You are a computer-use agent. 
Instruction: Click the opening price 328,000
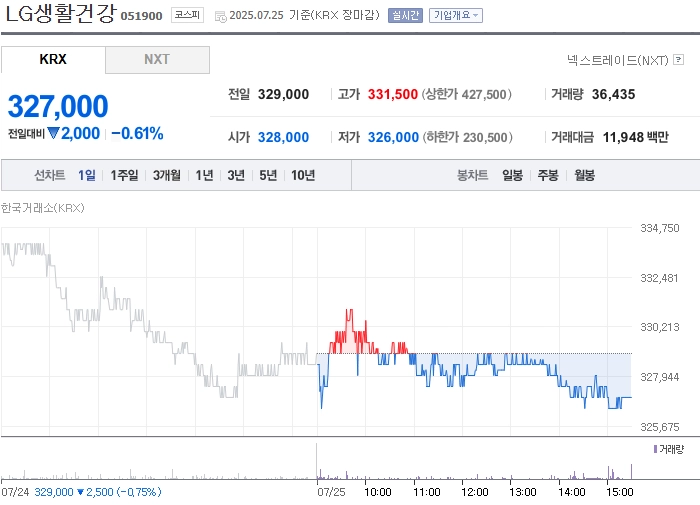coord(283,137)
